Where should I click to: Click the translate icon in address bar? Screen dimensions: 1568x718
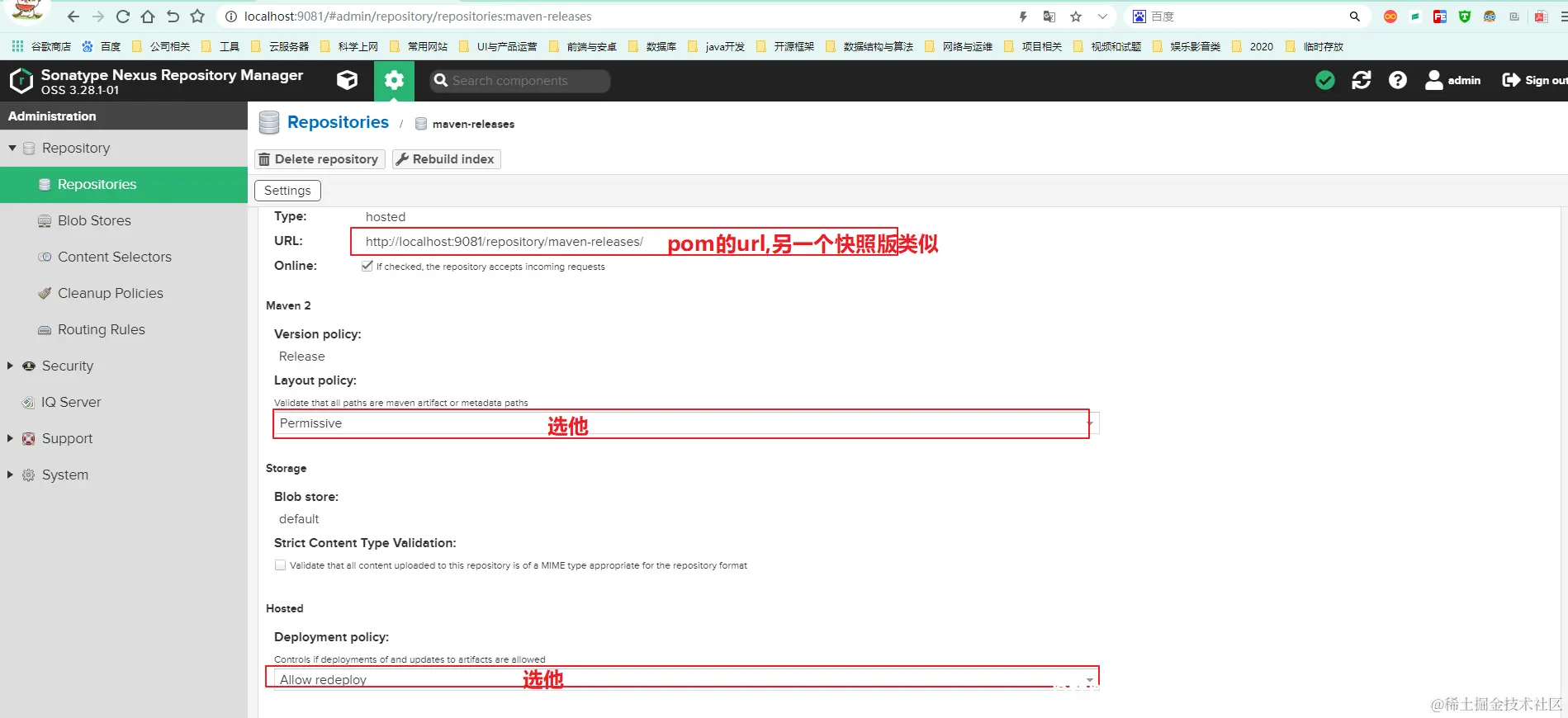click(x=1049, y=17)
